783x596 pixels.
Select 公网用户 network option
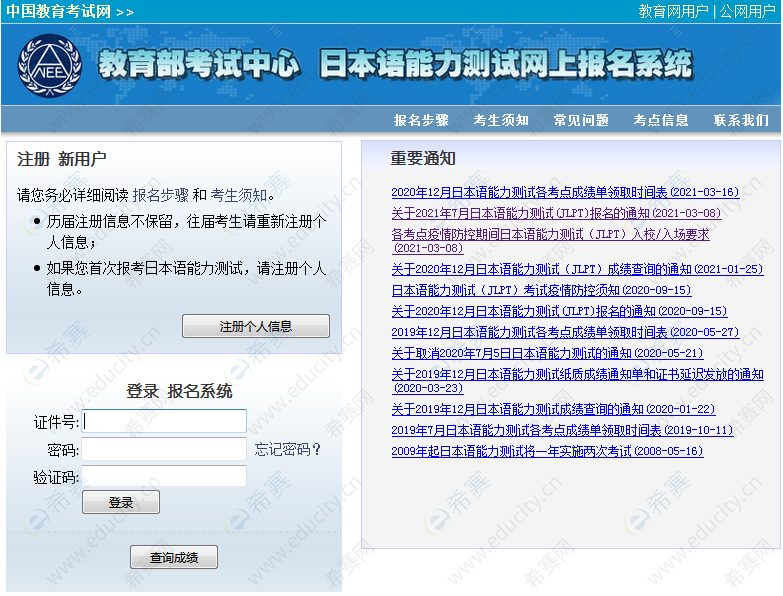click(747, 11)
